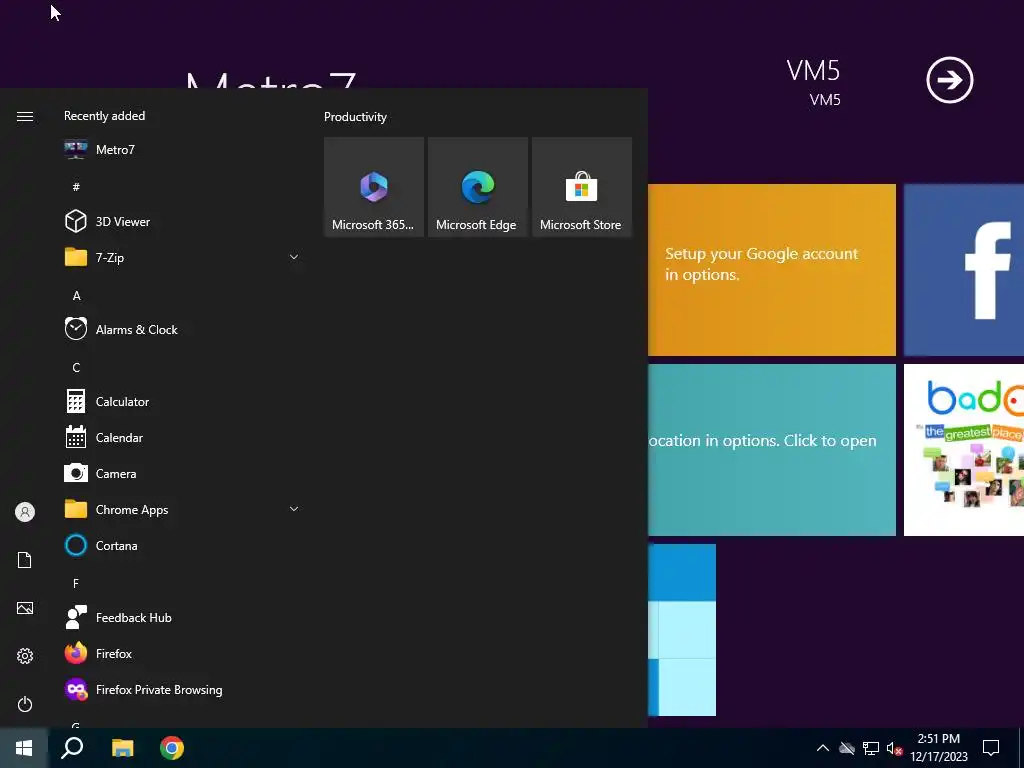The width and height of the screenshot is (1024, 768).
Task: Open Power options in Start
Action: (25, 704)
